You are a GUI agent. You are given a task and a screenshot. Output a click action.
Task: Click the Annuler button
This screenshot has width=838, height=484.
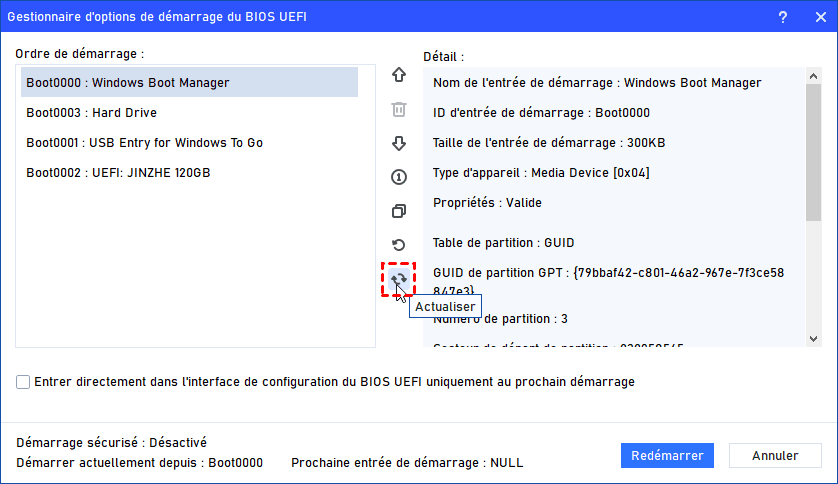tap(775, 456)
